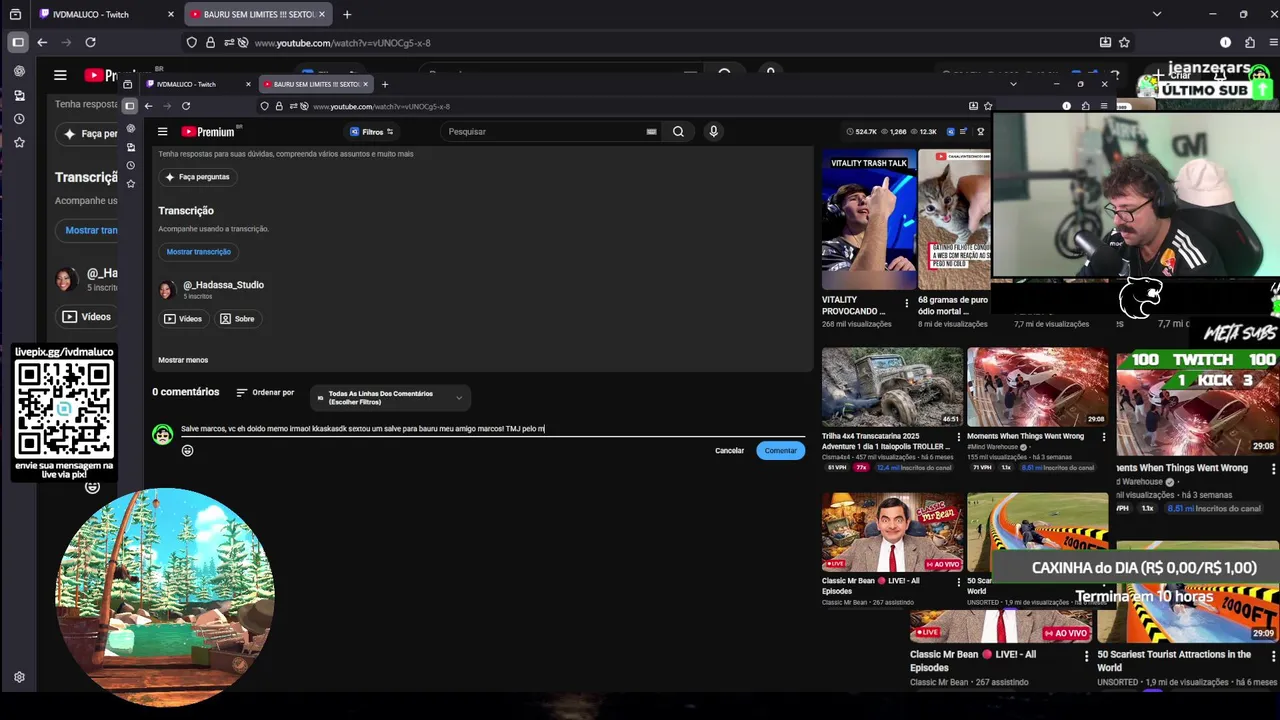Viewport: 1280px width, 720px height.
Task: Click partially hidden Vídeos button in outer page
Action: [x=86, y=317]
